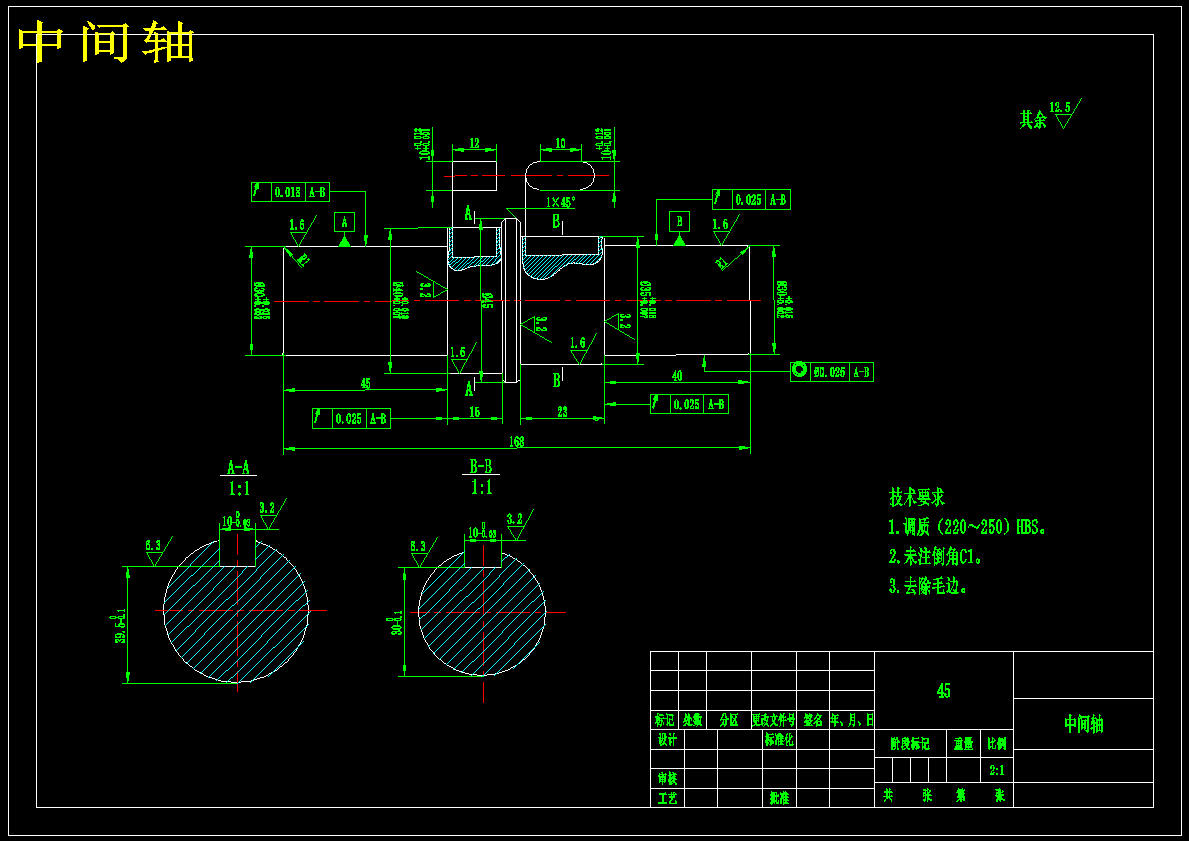
Task: Click the 比例 cell in title block
Action: 997,744
